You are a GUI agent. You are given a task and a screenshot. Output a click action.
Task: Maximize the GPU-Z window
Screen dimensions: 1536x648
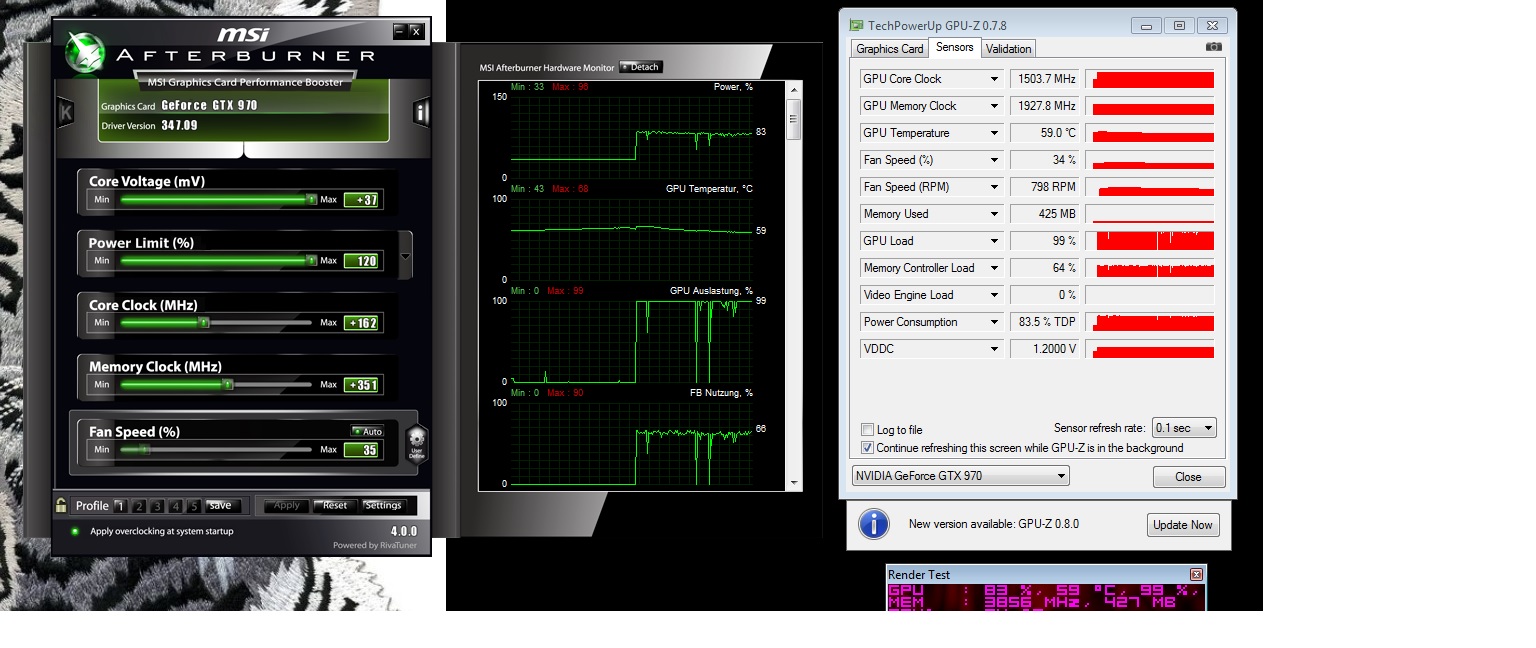coord(1179,25)
